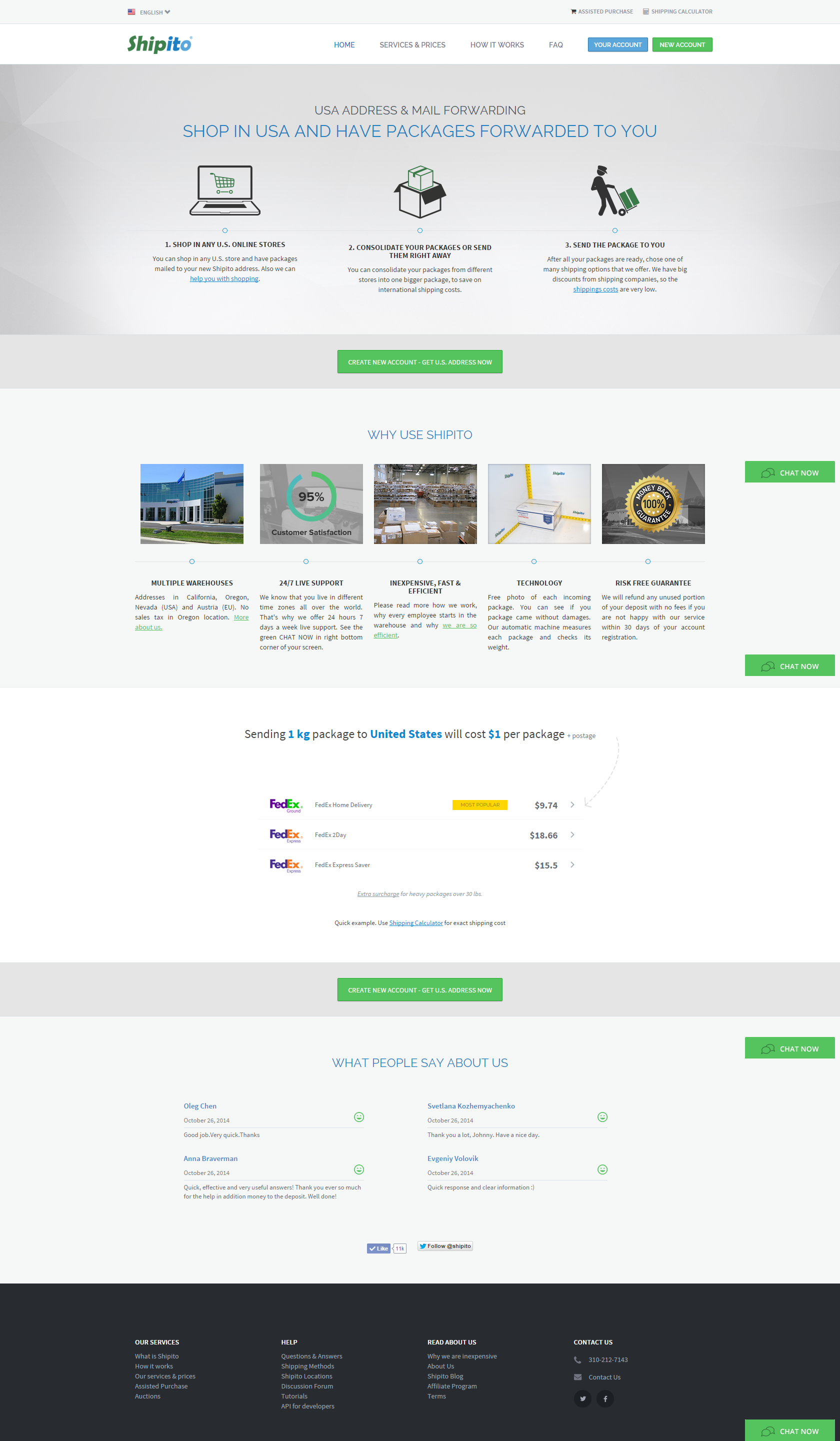Open 'API for developers' footer link
The height and width of the screenshot is (1441, 840).
point(307,1406)
